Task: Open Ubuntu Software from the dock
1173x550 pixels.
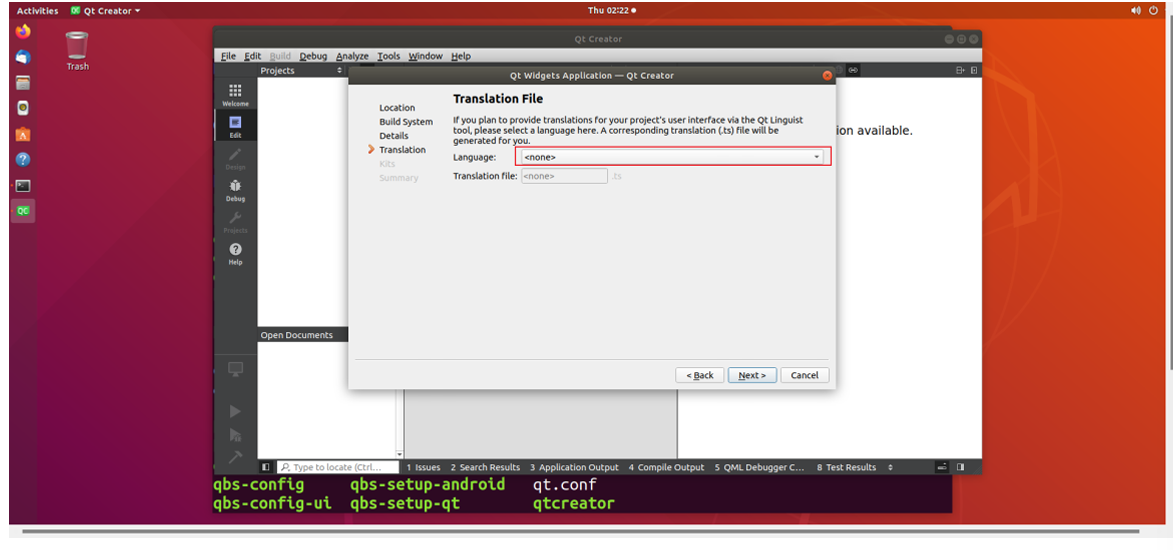Action: [23, 135]
